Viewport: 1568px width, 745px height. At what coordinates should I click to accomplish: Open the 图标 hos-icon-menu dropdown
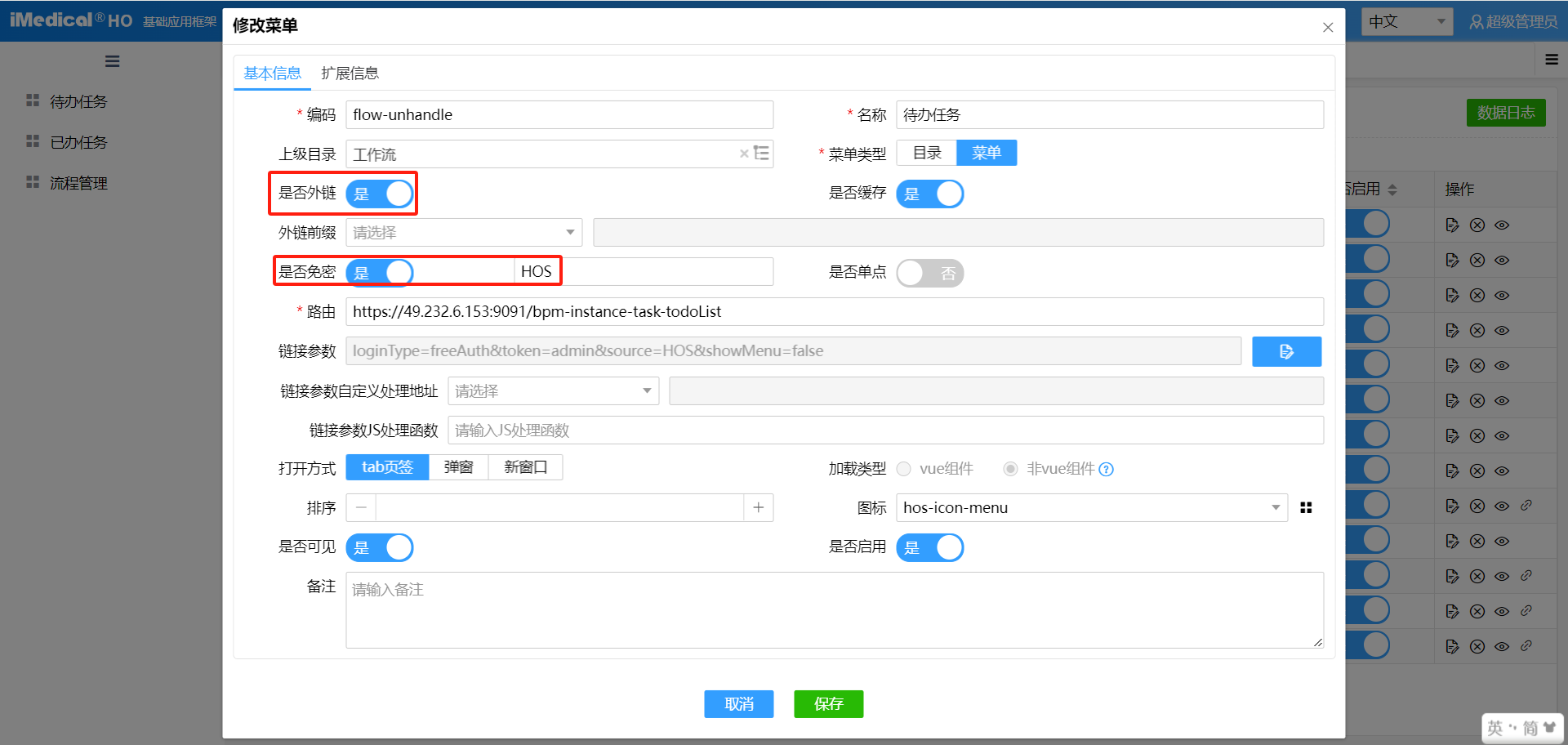pyautogui.click(x=1091, y=508)
